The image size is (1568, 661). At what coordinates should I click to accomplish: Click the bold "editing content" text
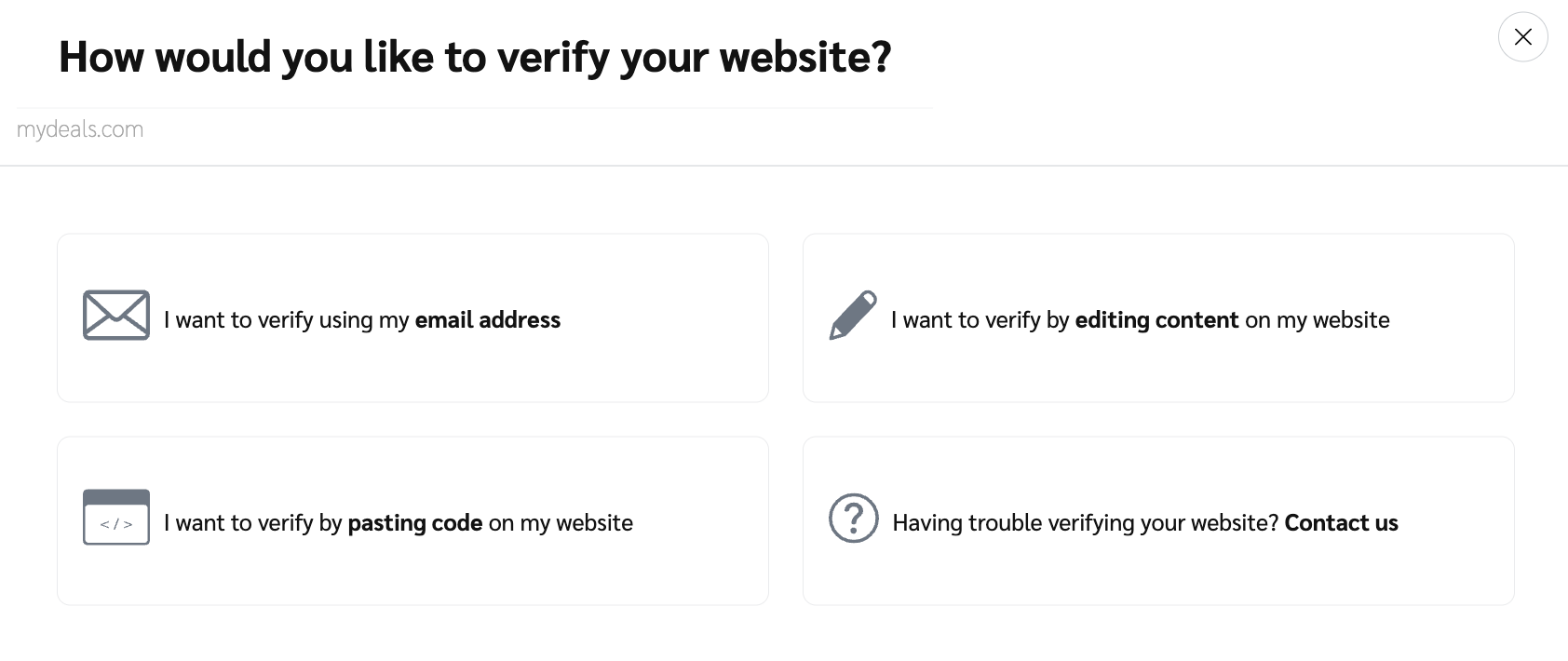tap(1156, 320)
